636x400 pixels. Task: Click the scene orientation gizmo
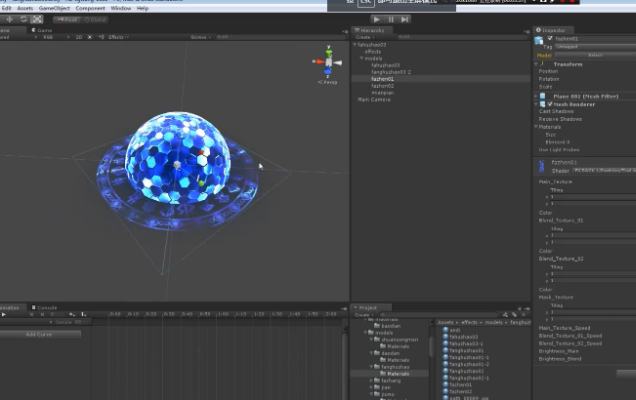coord(326,62)
